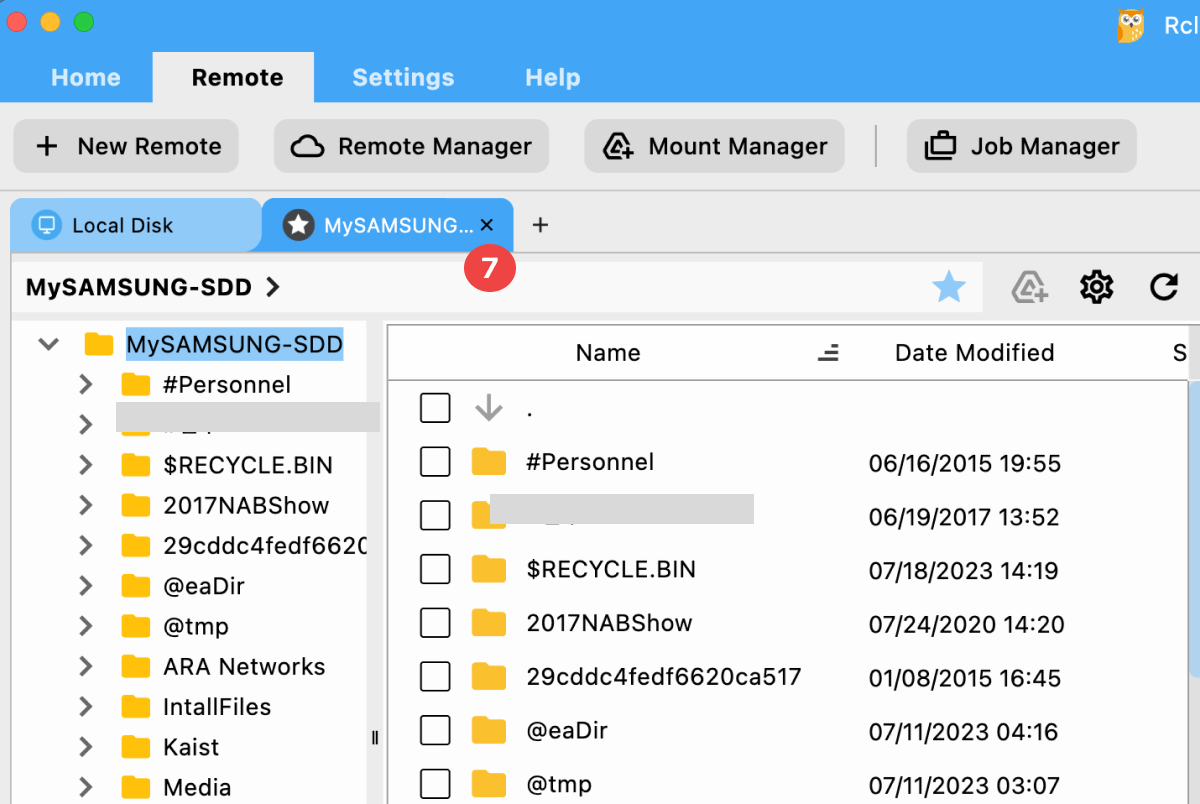Select the Media folder in the sidebar
The height and width of the screenshot is (804, 1200).
(x=196, y=786)
